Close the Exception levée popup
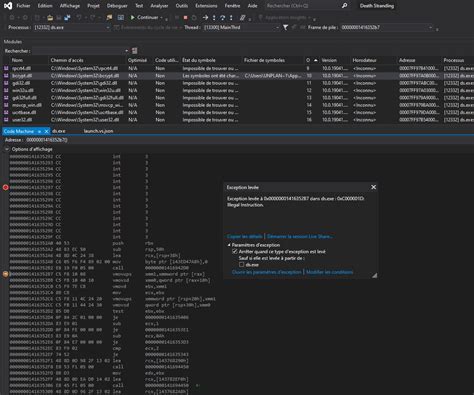474x395 pixels. point(373,187)
